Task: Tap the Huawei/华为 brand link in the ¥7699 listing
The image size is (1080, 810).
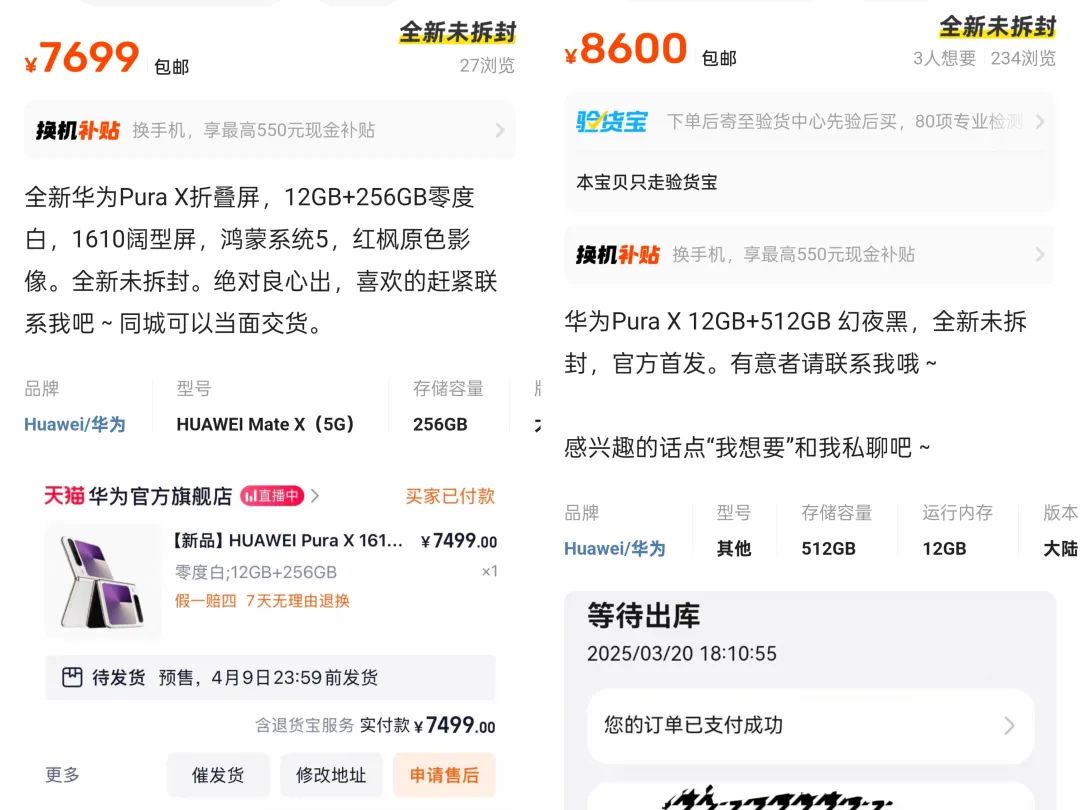Action: [x=75, y=424]
